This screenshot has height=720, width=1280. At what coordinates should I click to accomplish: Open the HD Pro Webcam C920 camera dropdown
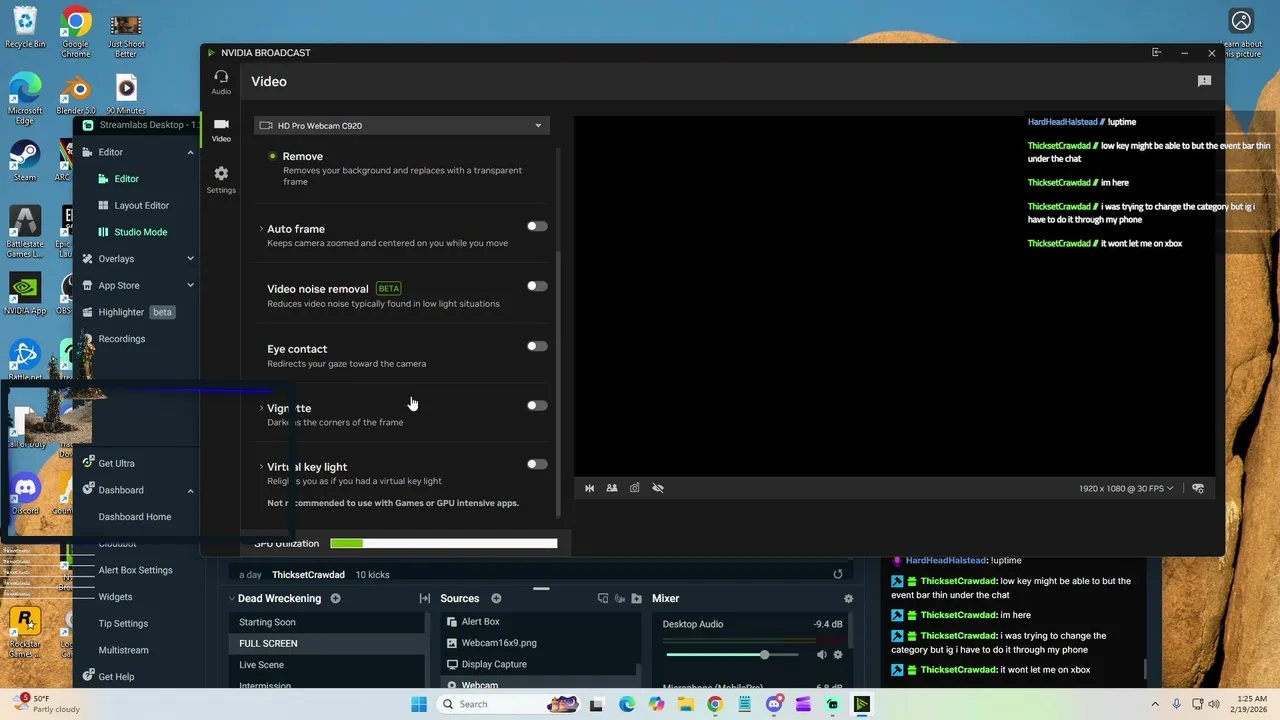(x=401, y=125)
